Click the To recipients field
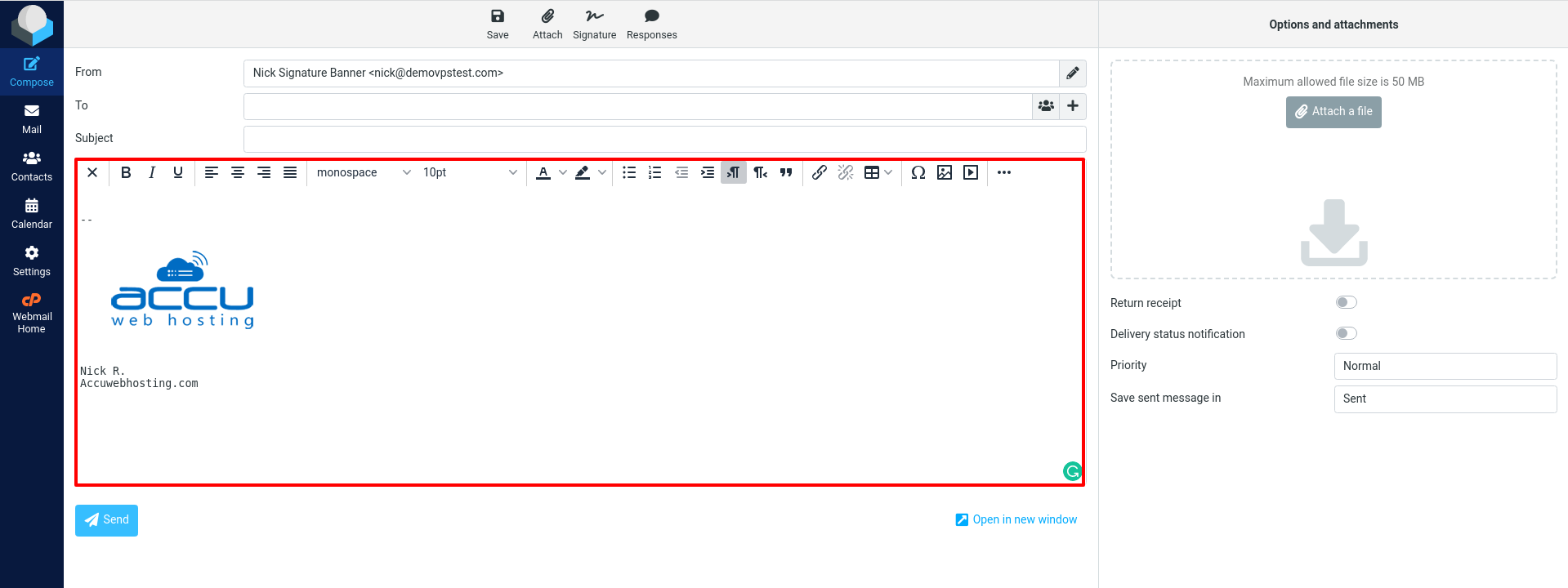The image size is (1568, 588). [638, 106]
